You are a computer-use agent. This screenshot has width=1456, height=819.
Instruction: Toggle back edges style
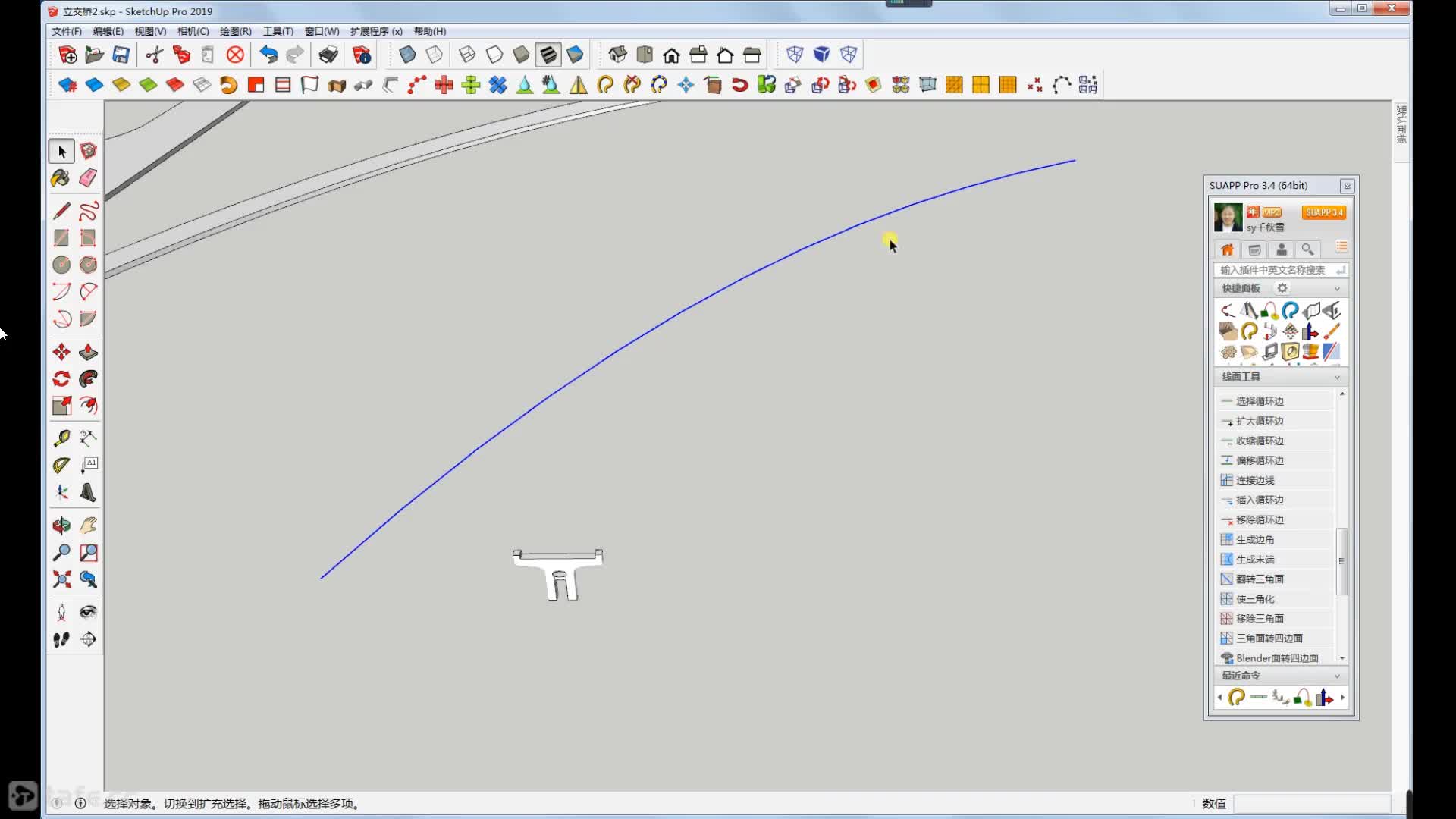[435, 55]
